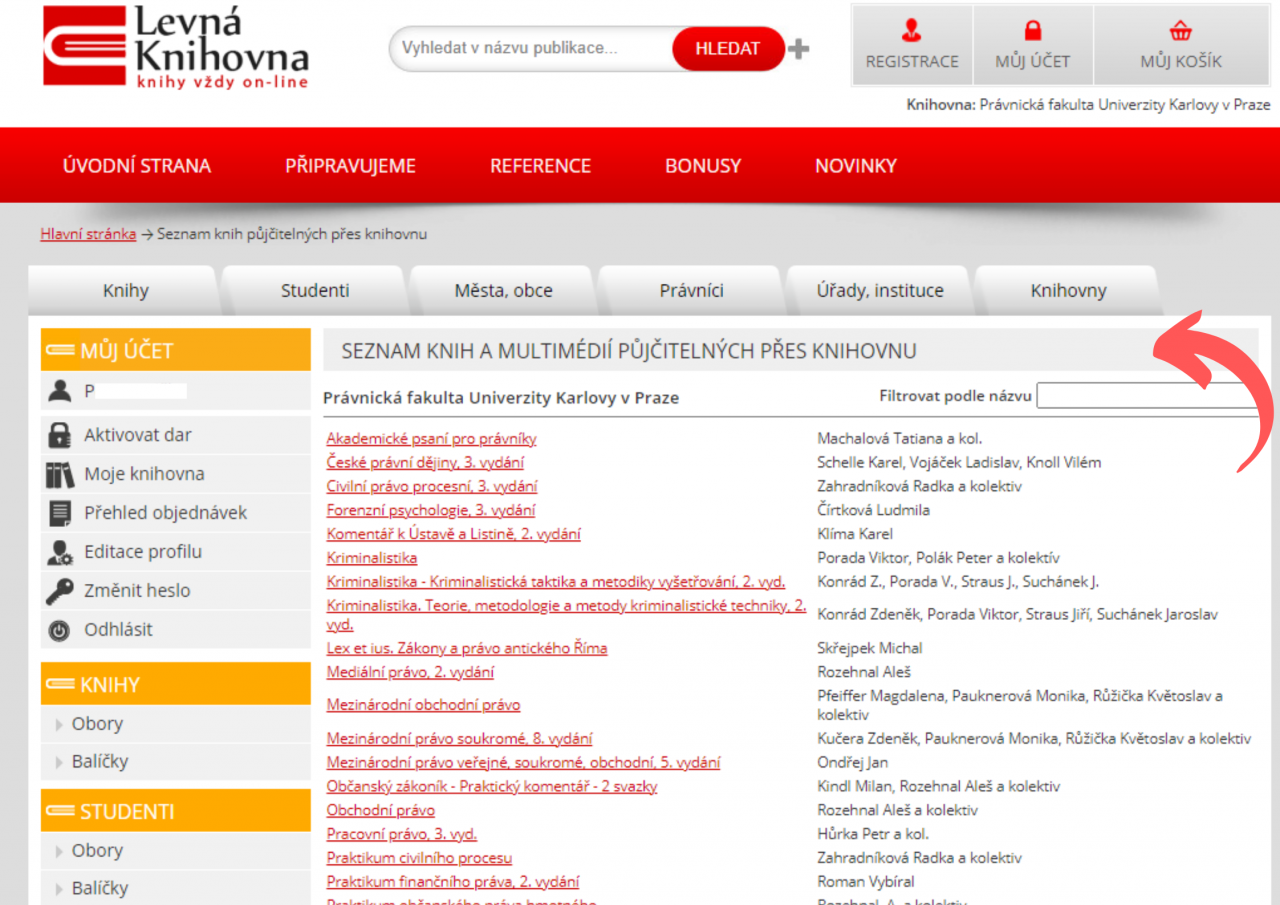Open Občanský zákoník - Praktický komentář link
This screenshot has height=905, width=1280.
(x=492, y=787)
